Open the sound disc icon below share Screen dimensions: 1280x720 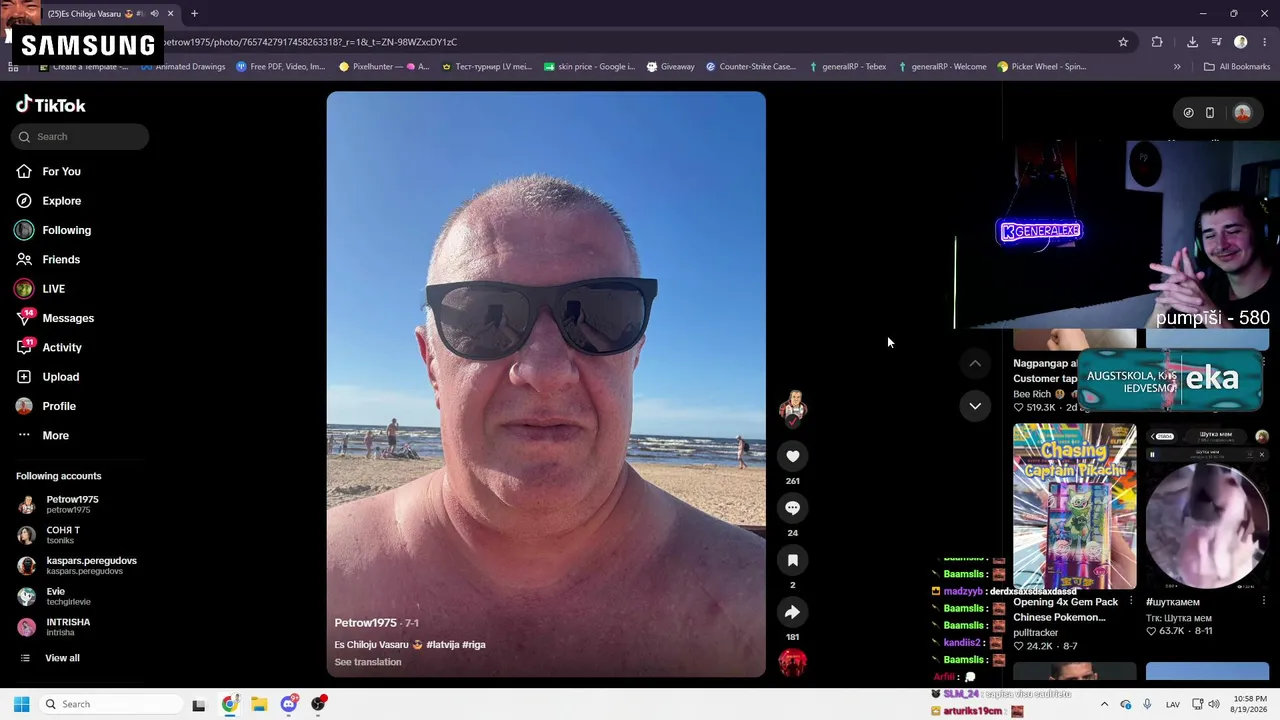point(793,662)
